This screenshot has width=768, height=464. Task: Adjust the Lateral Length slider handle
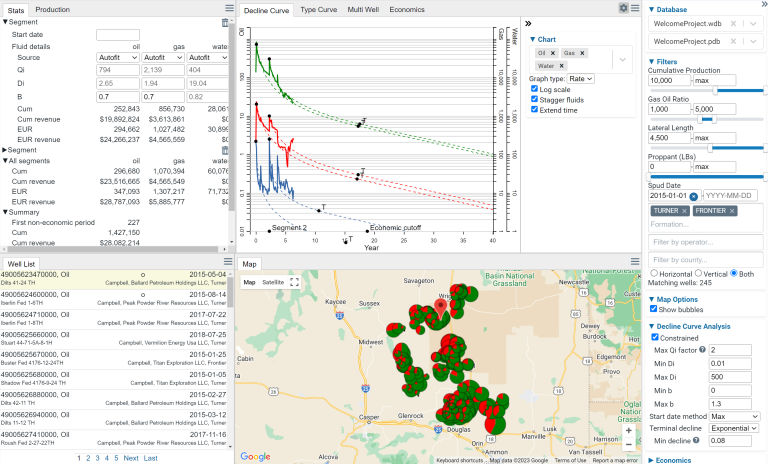click(710, 148)
